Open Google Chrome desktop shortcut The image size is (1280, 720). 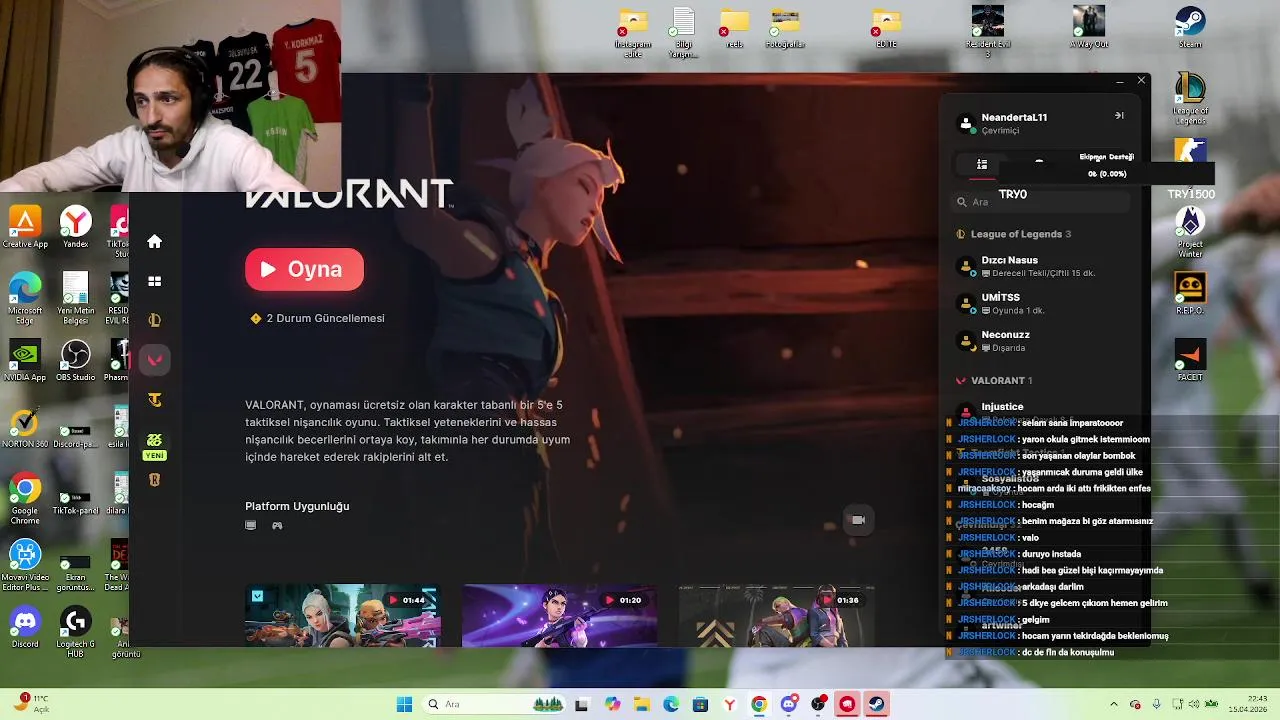[x=25, y=499]
